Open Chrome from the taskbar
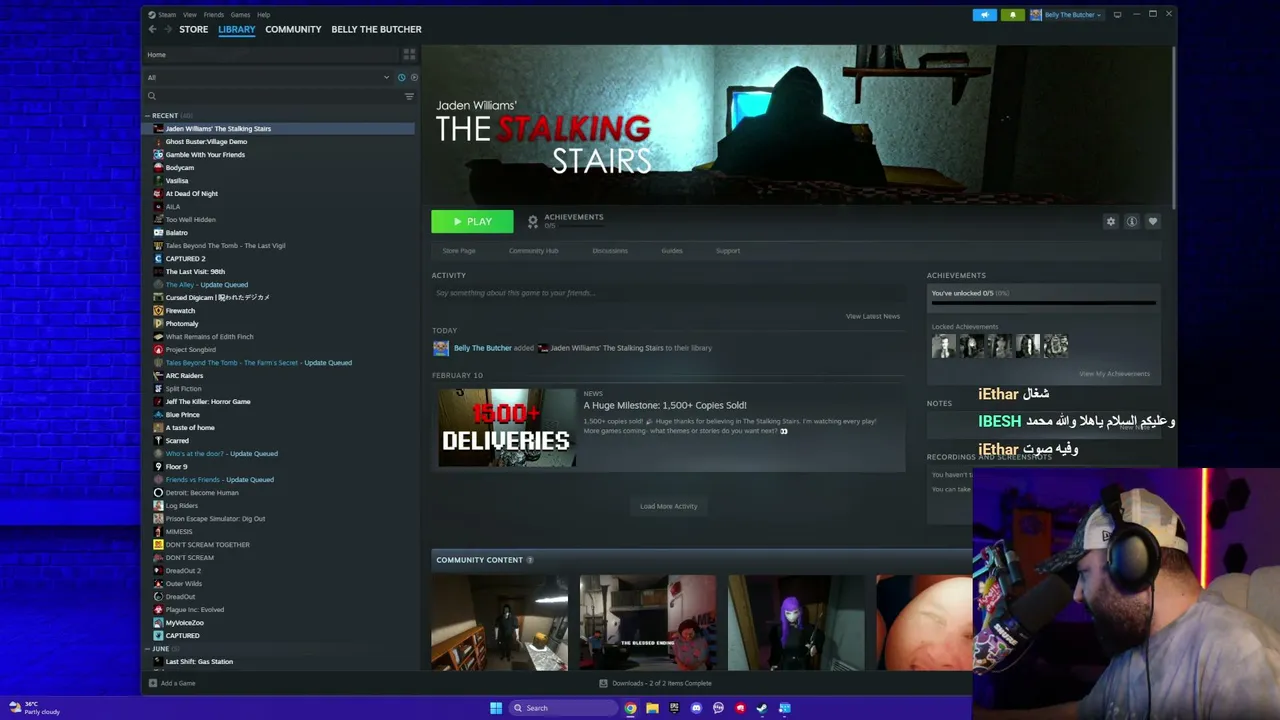 click(630, 708)
